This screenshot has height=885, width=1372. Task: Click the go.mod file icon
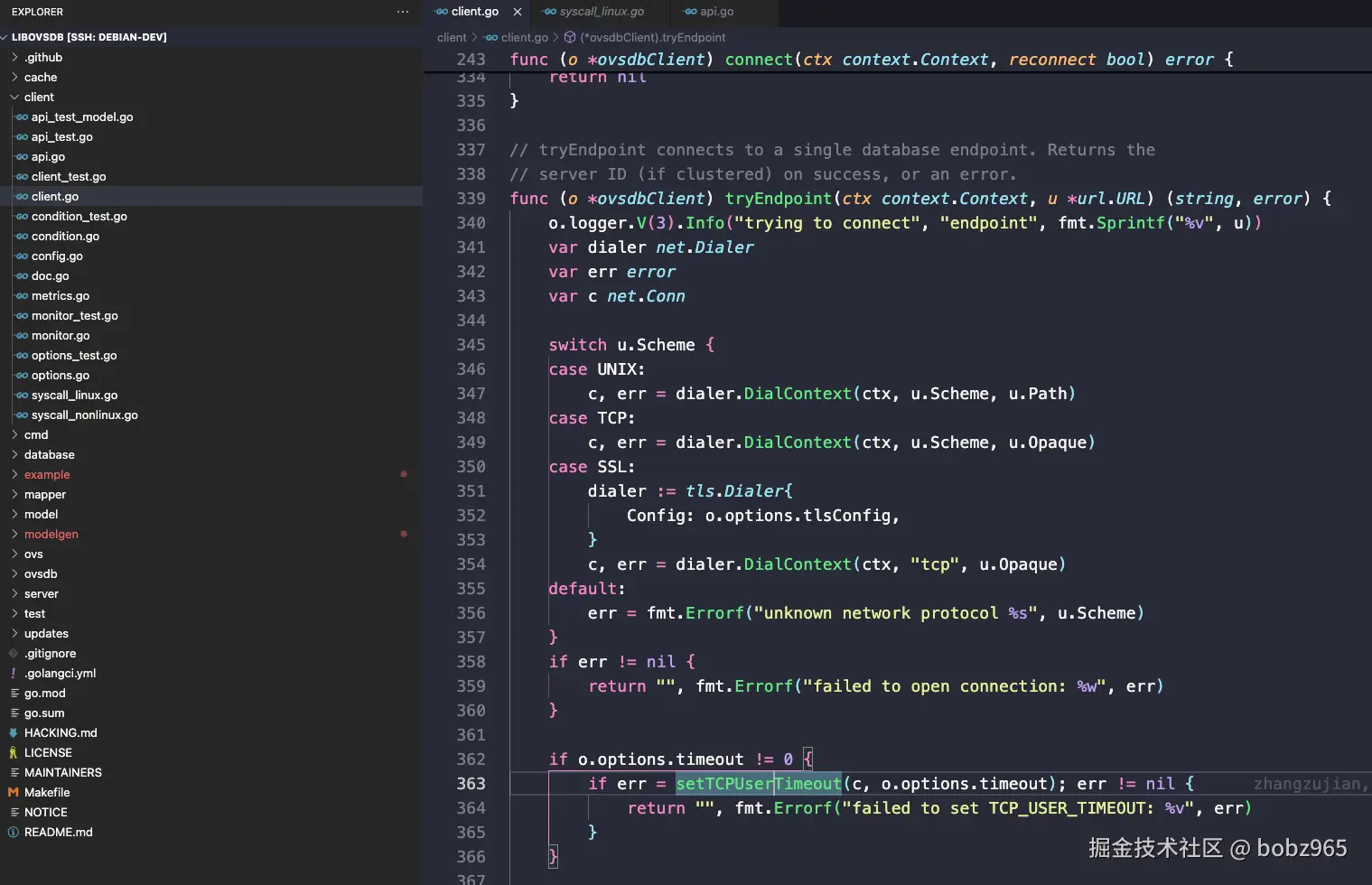(14, 693)
